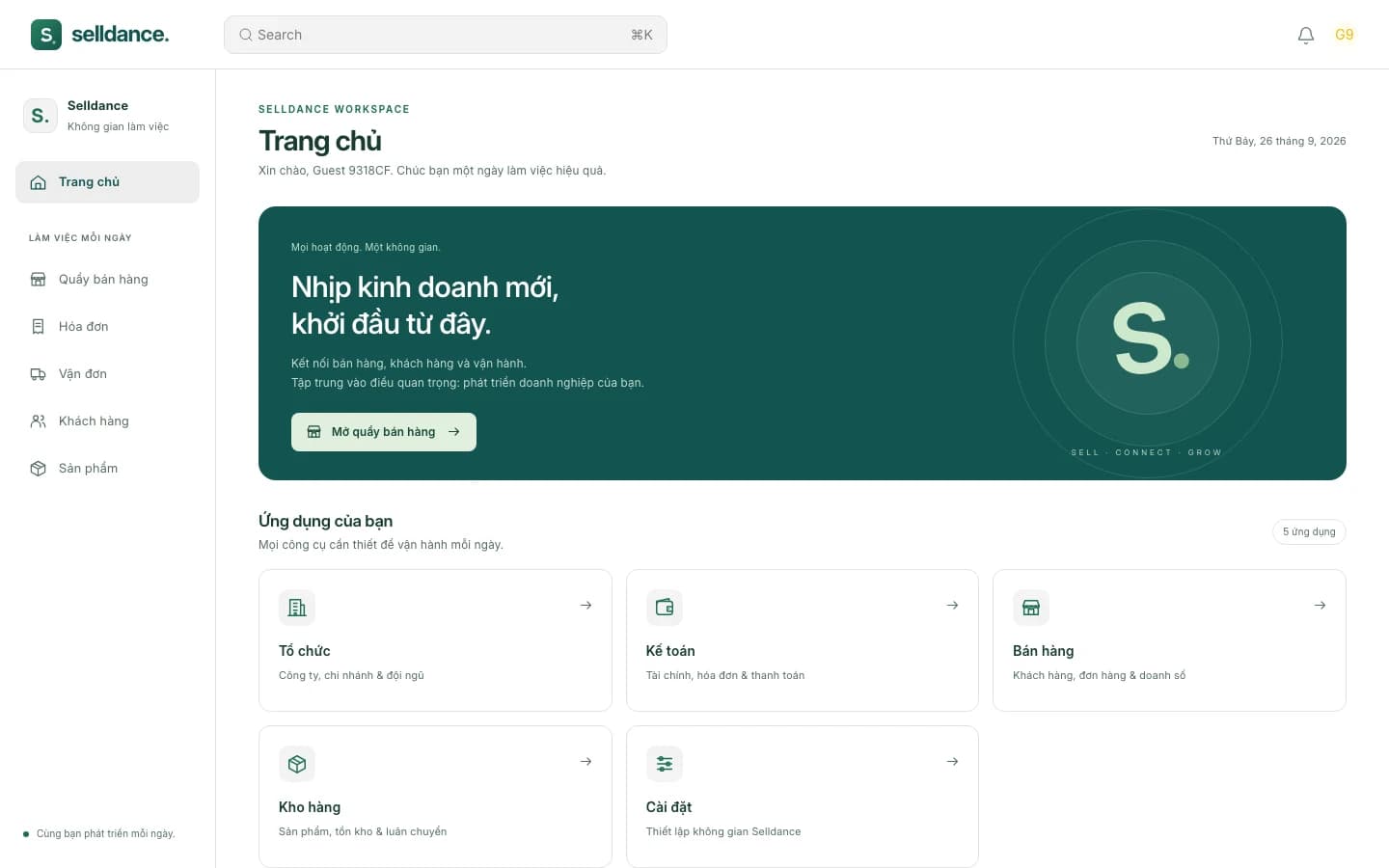The height and width of the screenshot is (868, 1389).
Task: Click the large S. emblem in banner
Action: (1148, 341)
